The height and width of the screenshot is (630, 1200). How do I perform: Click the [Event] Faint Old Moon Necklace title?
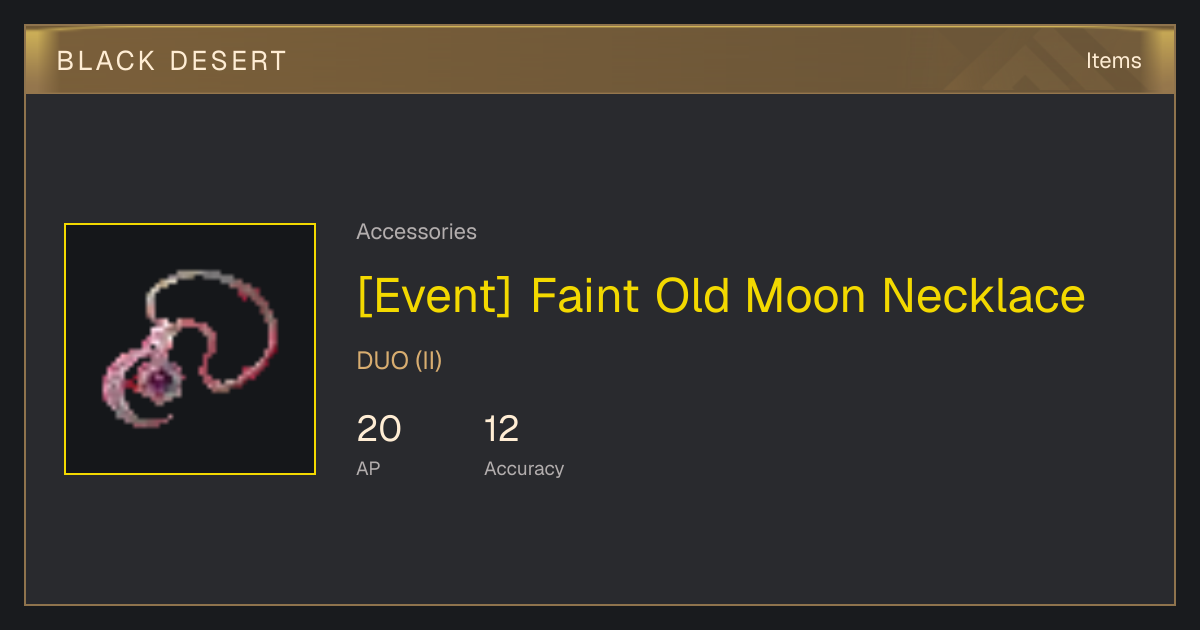click(x=721, y=296)
